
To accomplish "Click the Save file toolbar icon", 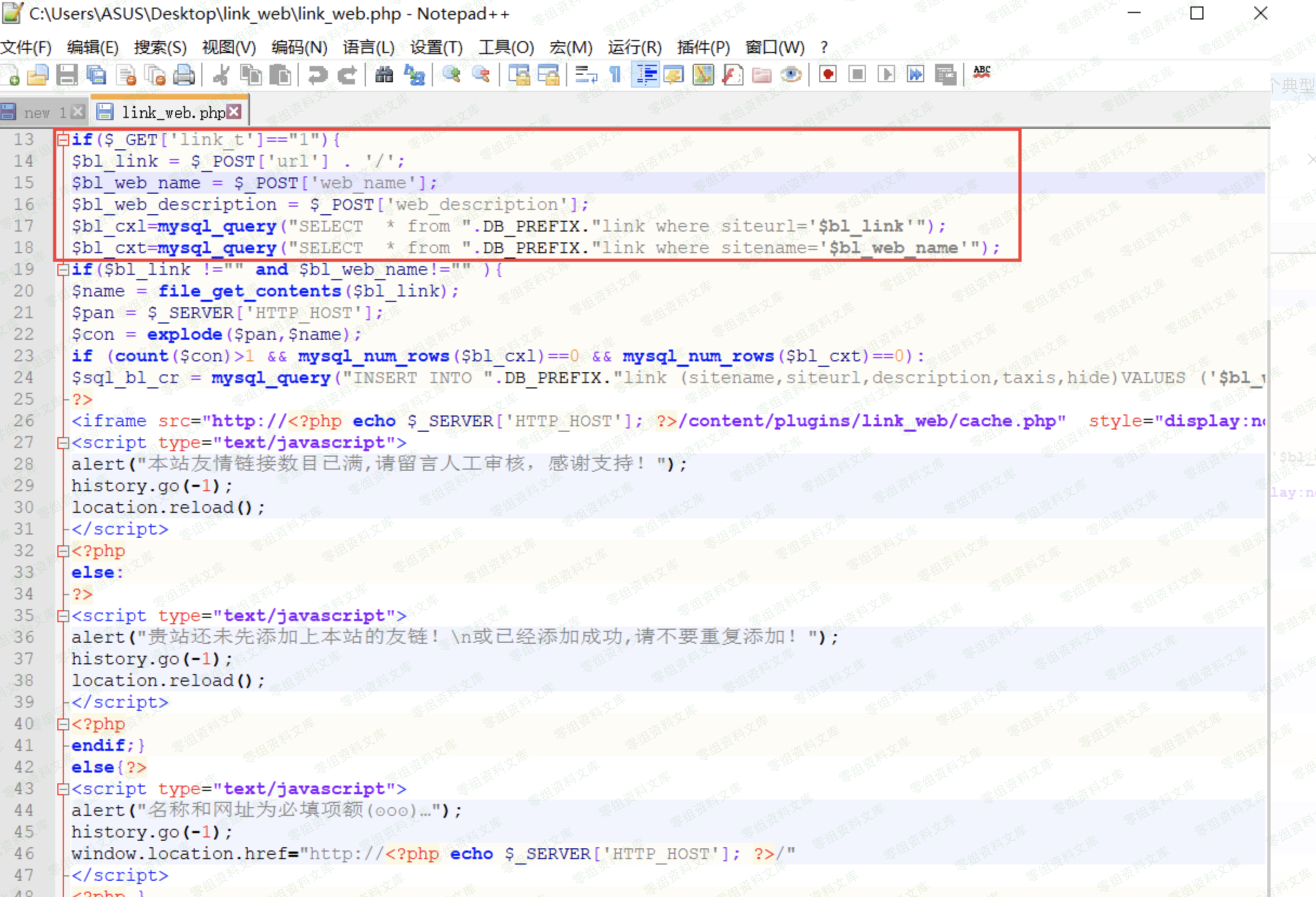I will click(x=67, y=75).
